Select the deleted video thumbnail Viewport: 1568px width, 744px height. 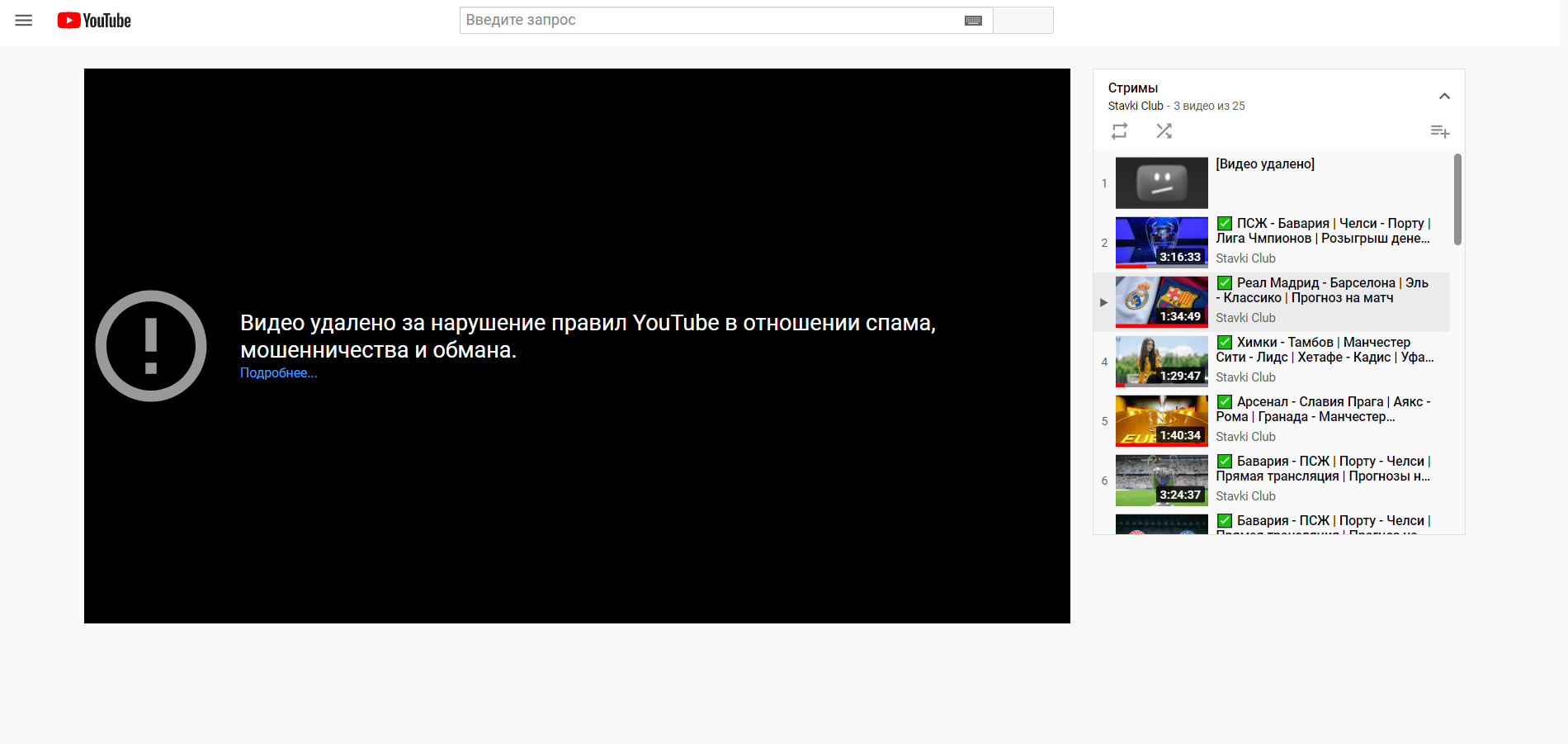point(1161,183)
